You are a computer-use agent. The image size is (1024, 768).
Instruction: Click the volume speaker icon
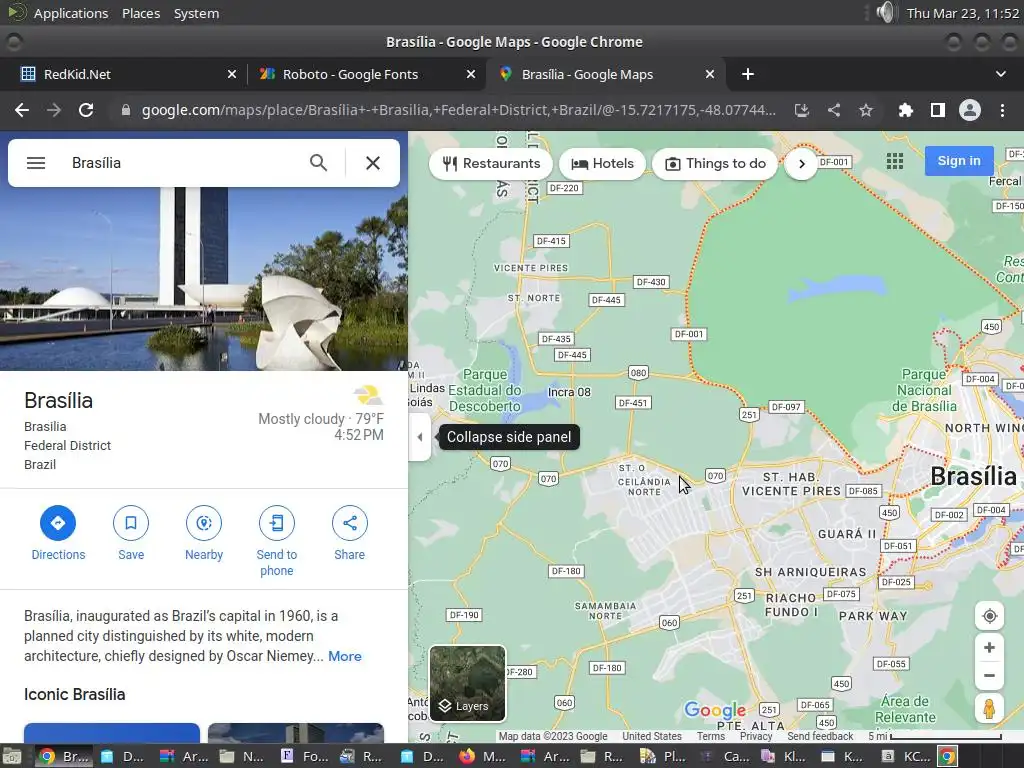(x=885, y=12)
